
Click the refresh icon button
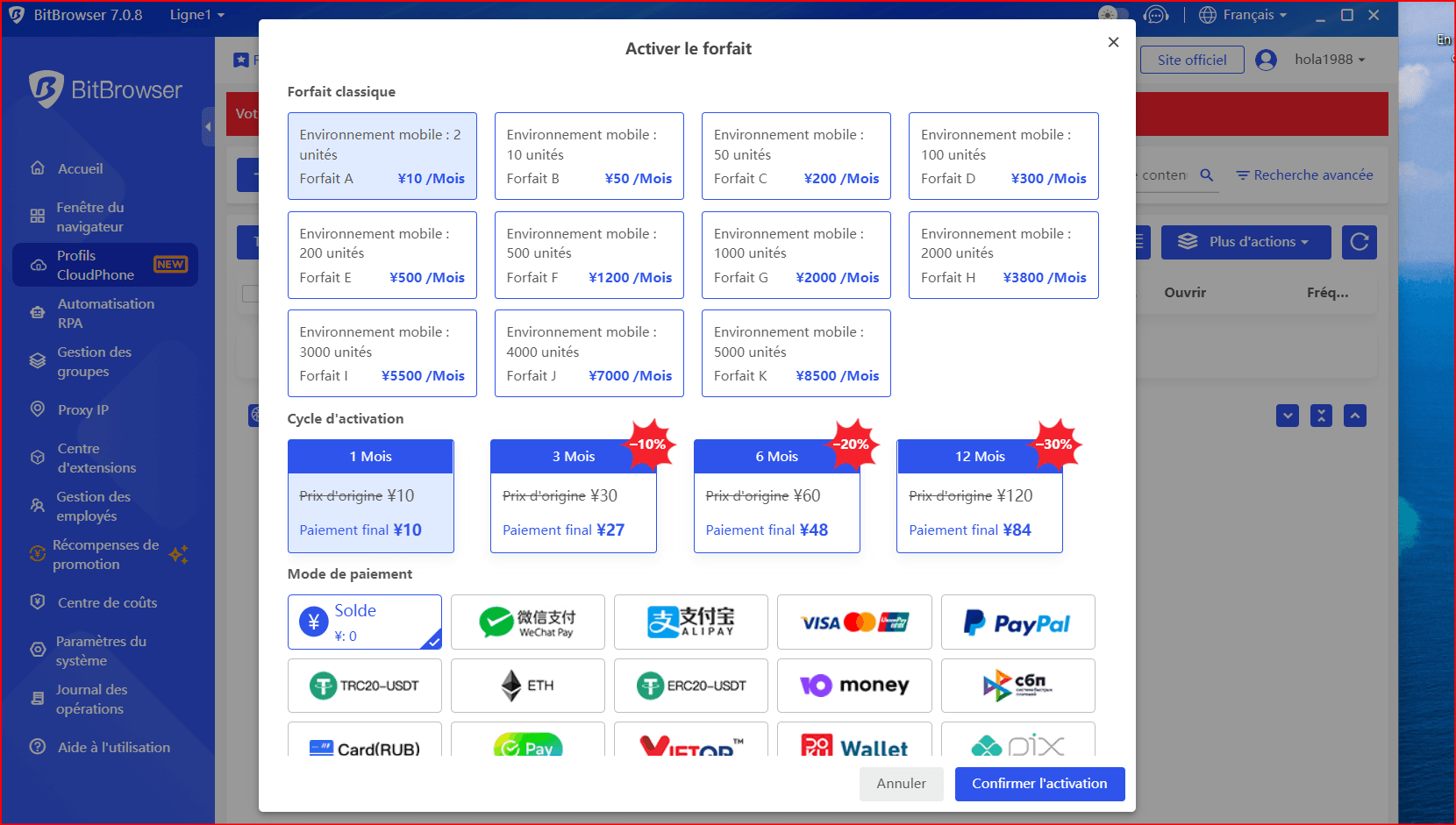[1359, 242]
